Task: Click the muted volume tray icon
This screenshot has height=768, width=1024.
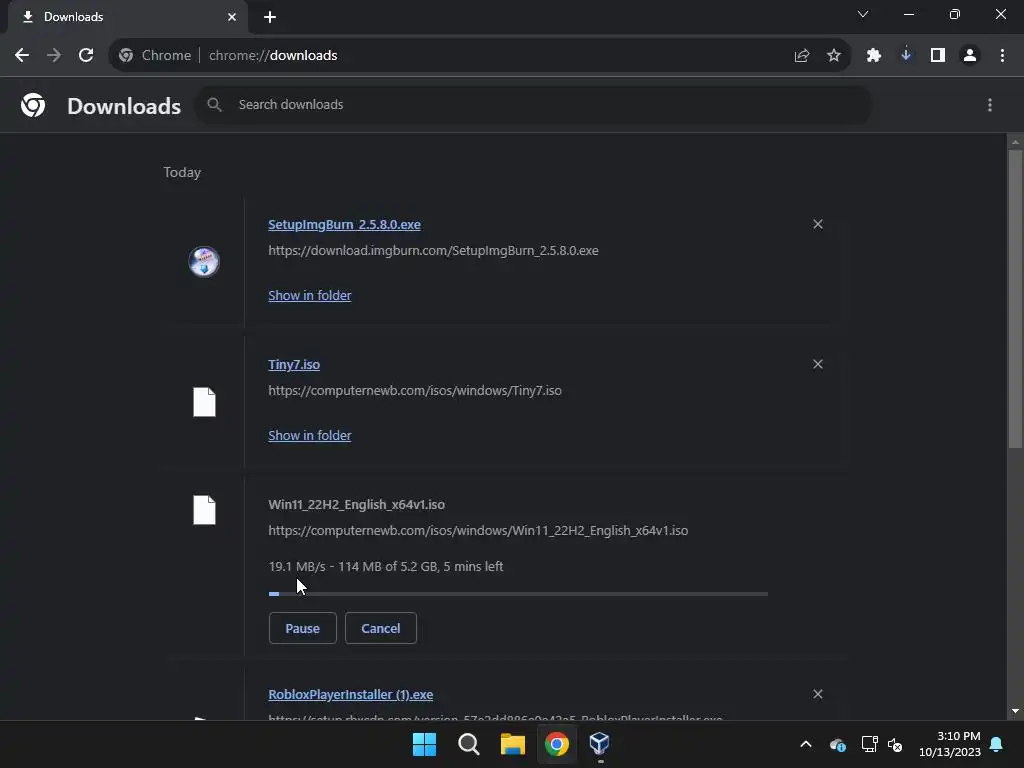Action: pos(895,744)
